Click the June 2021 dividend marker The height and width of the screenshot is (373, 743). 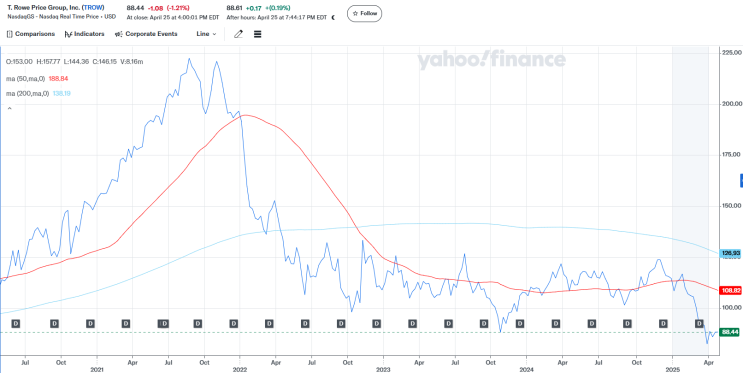tap(163, 323)
